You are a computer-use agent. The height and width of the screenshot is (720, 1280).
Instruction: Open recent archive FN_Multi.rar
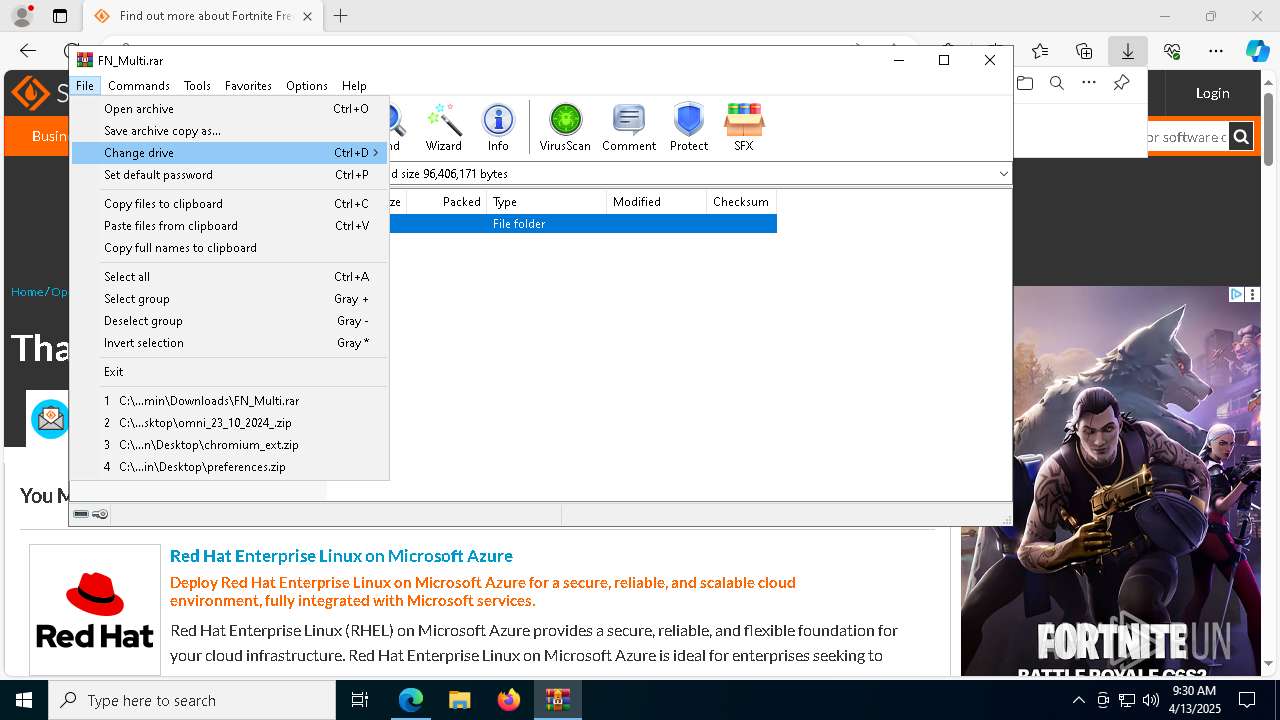pos(229,401)
